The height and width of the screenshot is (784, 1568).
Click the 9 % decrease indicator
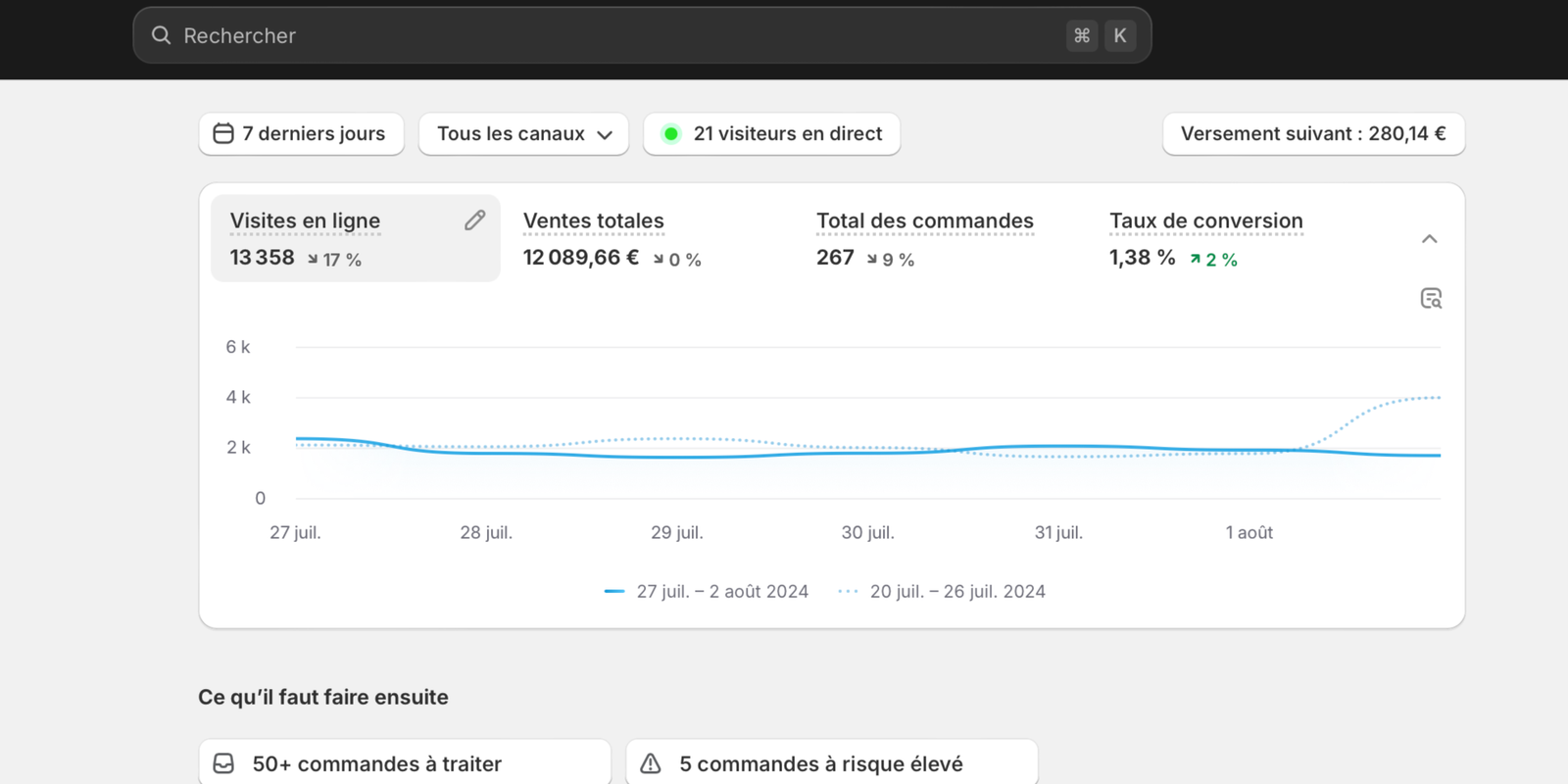890,260
